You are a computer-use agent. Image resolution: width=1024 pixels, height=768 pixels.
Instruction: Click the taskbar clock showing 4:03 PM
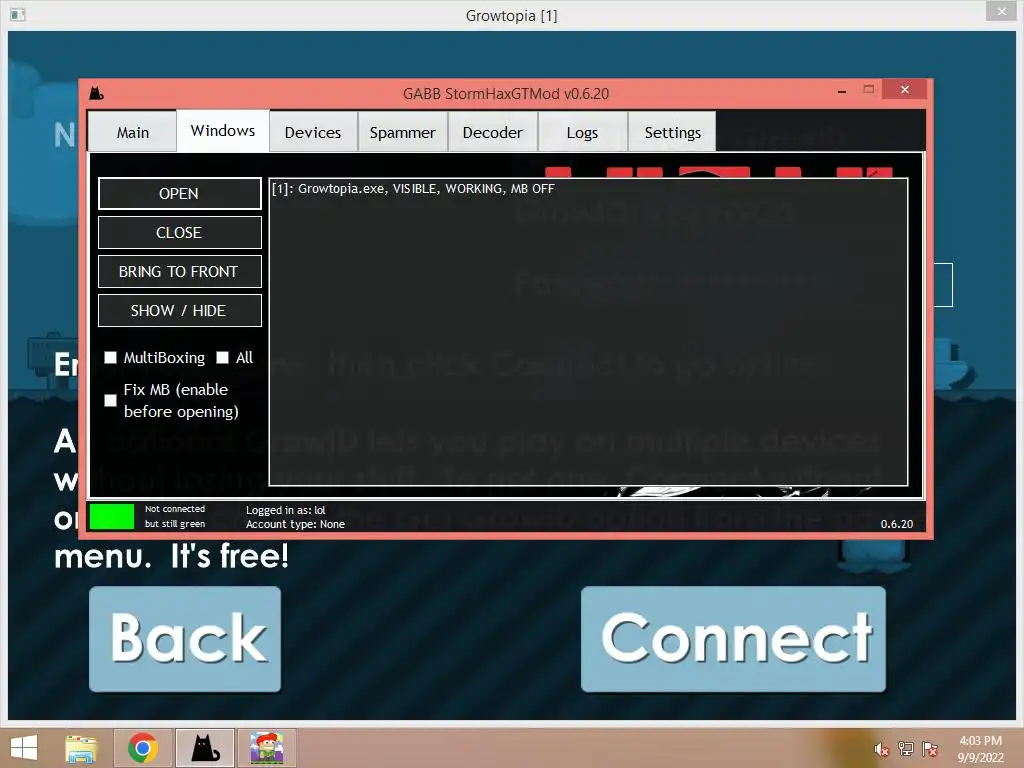pyautogui.click(x=980, y=749)
